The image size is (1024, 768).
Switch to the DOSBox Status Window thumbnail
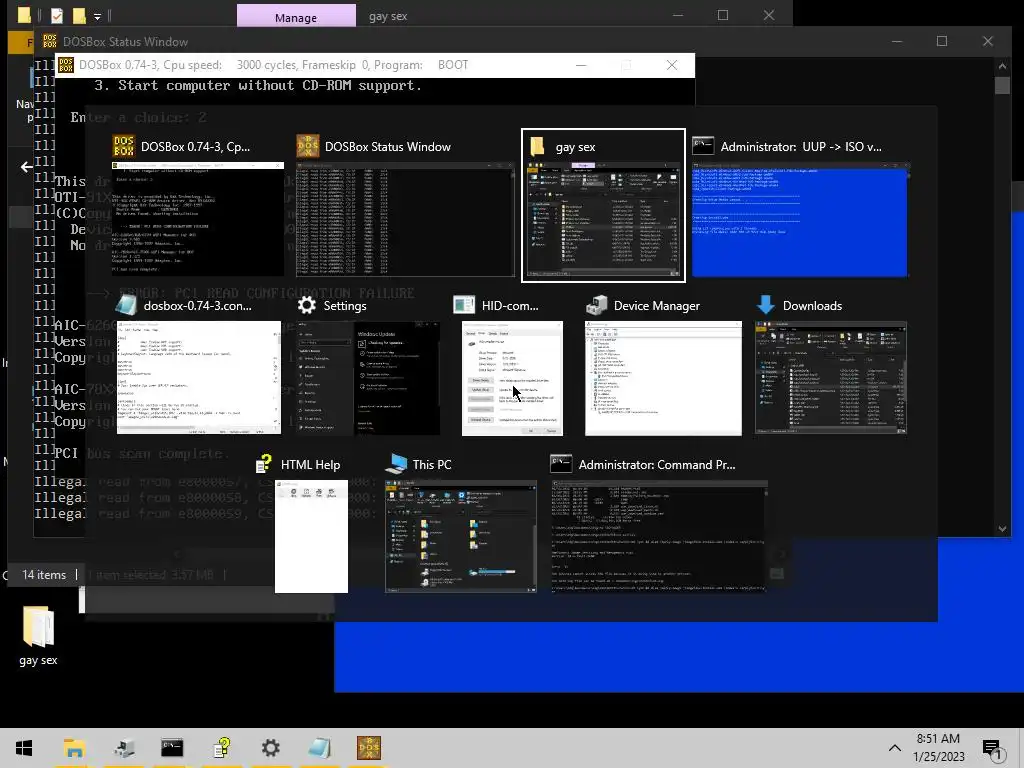(405, 219)
